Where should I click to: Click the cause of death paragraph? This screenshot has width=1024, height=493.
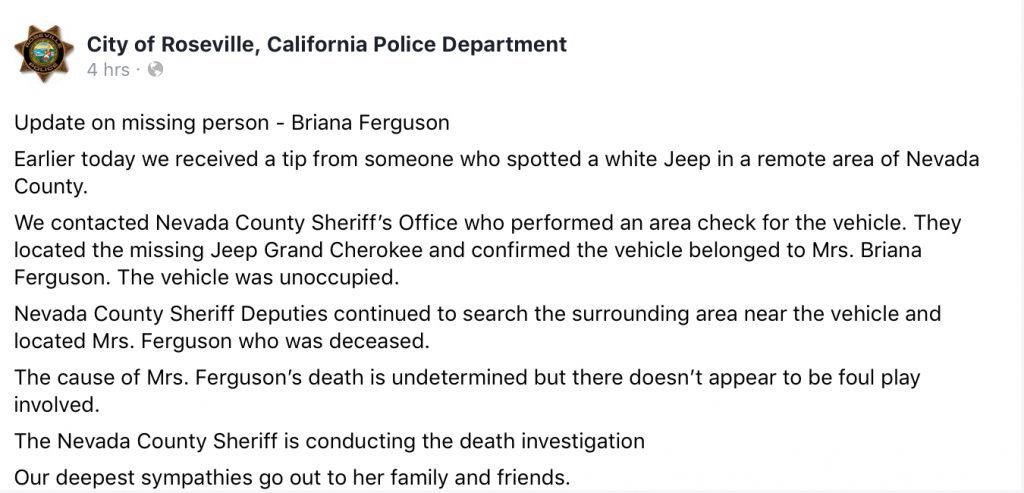[x=467, y=391]
